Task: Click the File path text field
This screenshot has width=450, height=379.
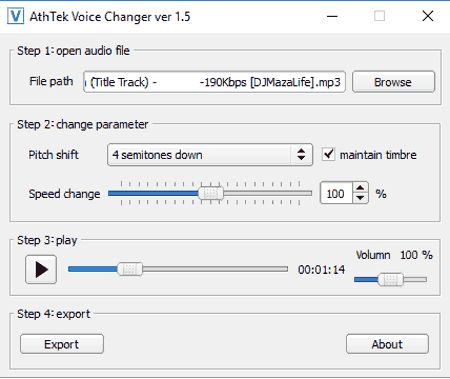Action: (x=214, y=82)
